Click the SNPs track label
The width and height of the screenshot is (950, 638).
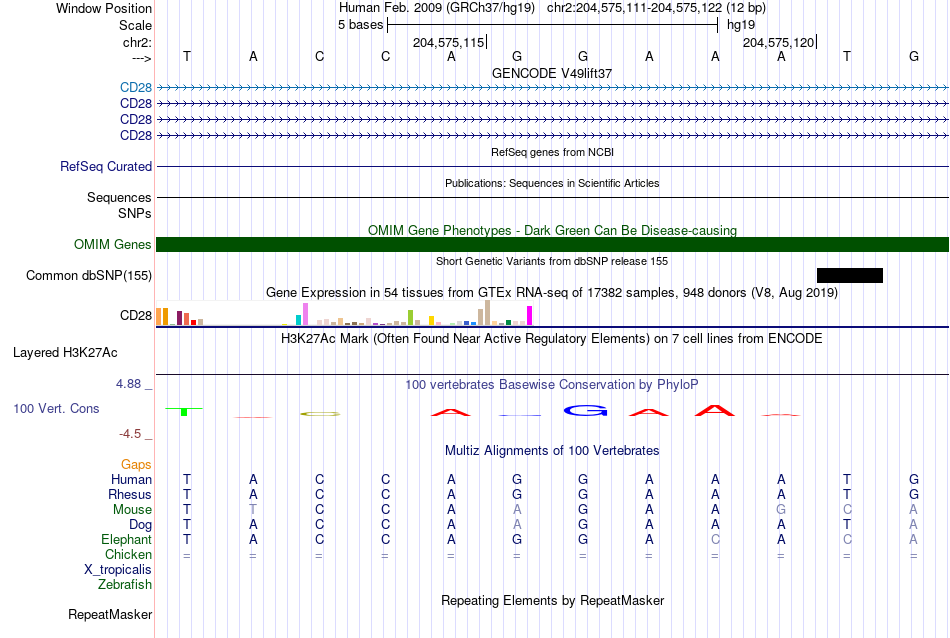135,213
